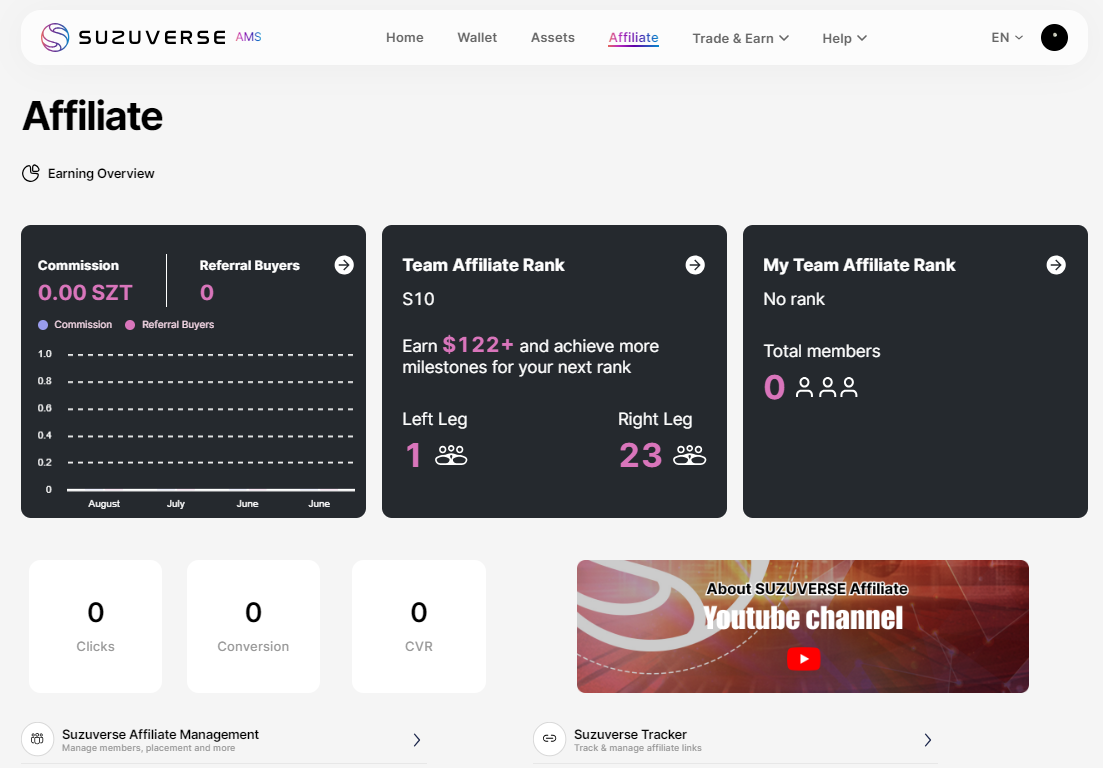Go to the Wallet tab
1103x768 pixels.
pos(477,38)
